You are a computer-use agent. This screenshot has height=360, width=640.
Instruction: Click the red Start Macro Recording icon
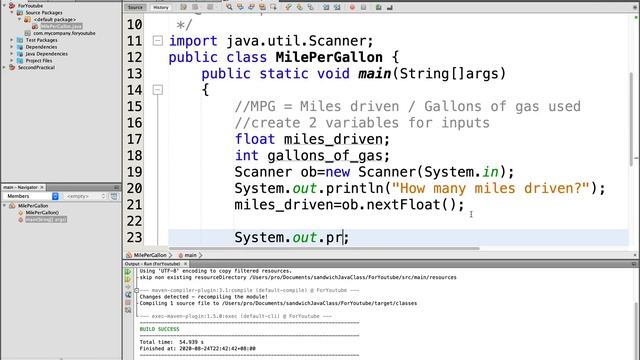(x=352, y=7)
